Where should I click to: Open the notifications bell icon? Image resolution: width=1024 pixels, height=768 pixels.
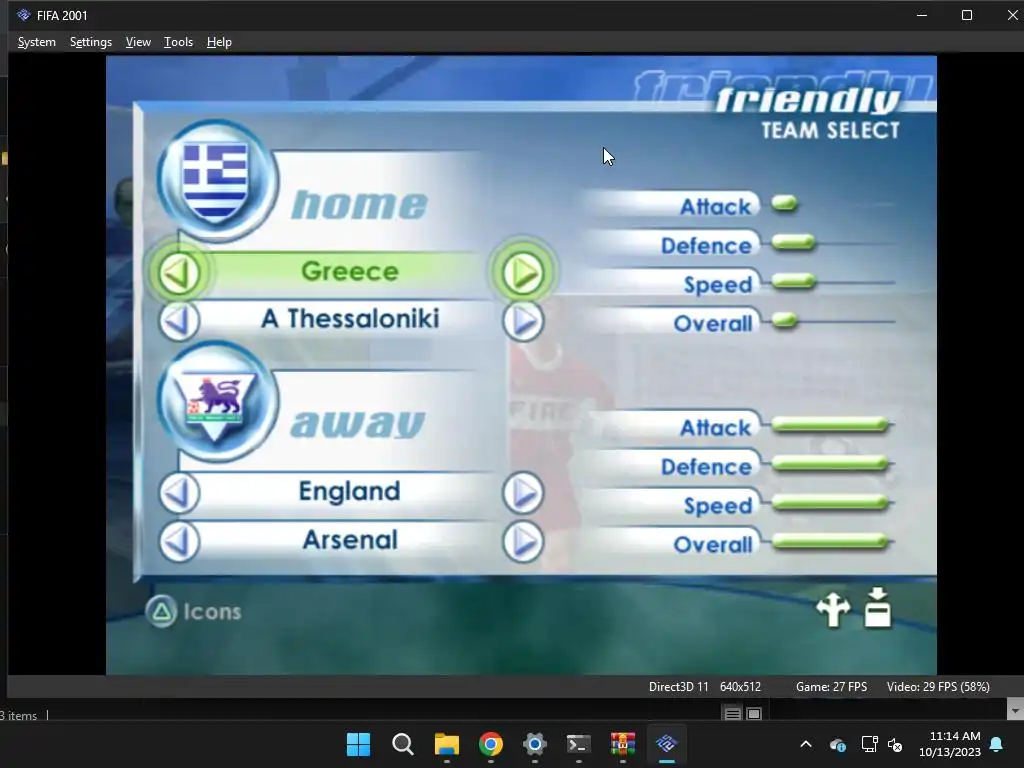[x=996, y=744]
